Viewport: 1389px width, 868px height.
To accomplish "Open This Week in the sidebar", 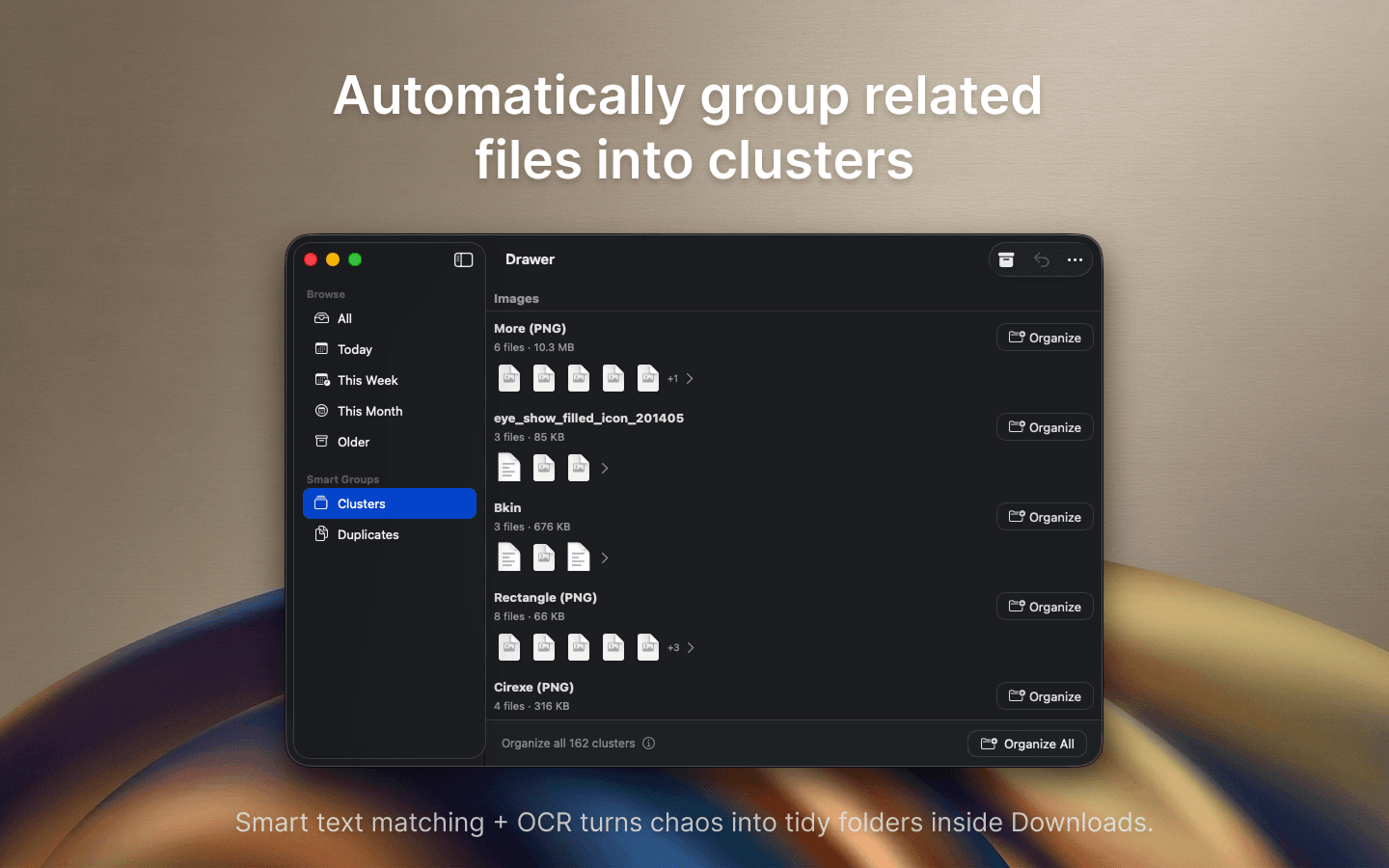I will (x=390, y=380).
